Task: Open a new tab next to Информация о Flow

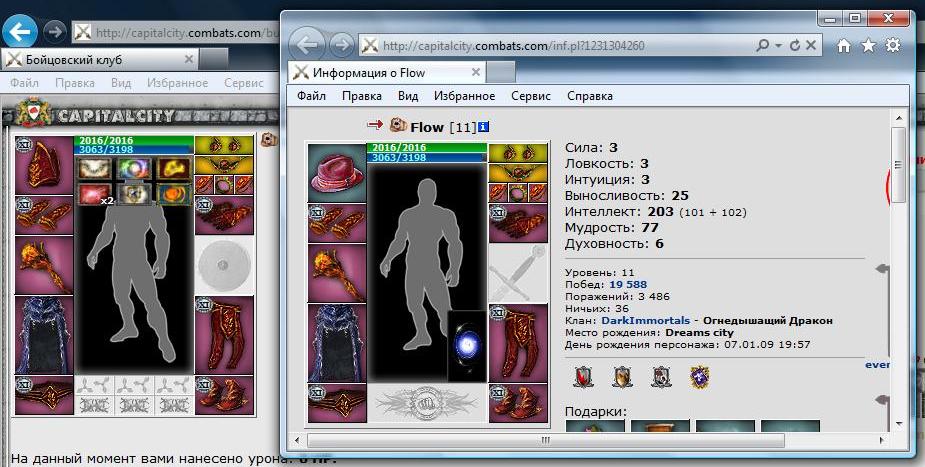Action: pyautogui.click(x=501, y=73)
